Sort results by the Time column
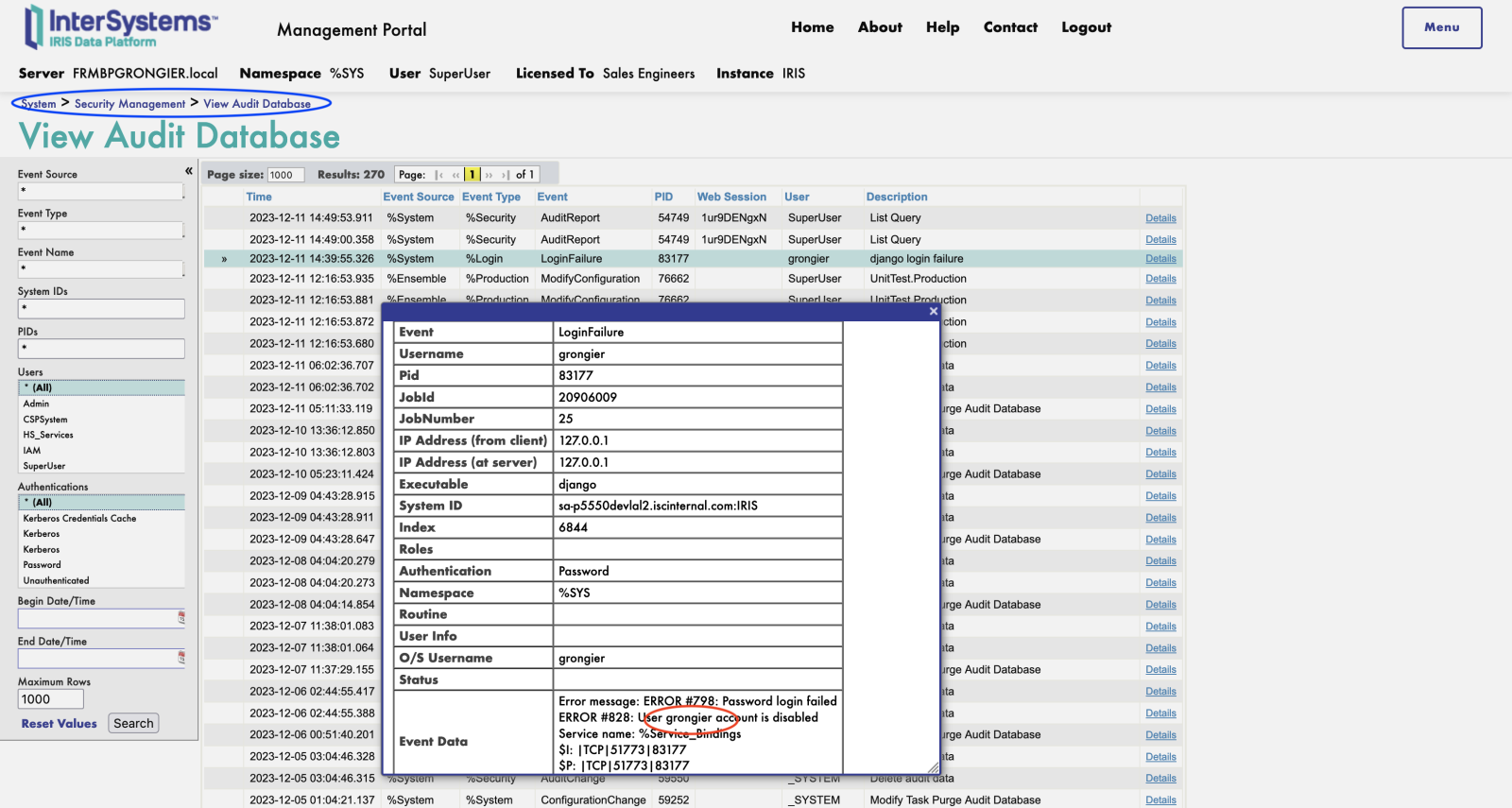The height and width of the screenshot is (808, 1512). [x=259, y=197]
